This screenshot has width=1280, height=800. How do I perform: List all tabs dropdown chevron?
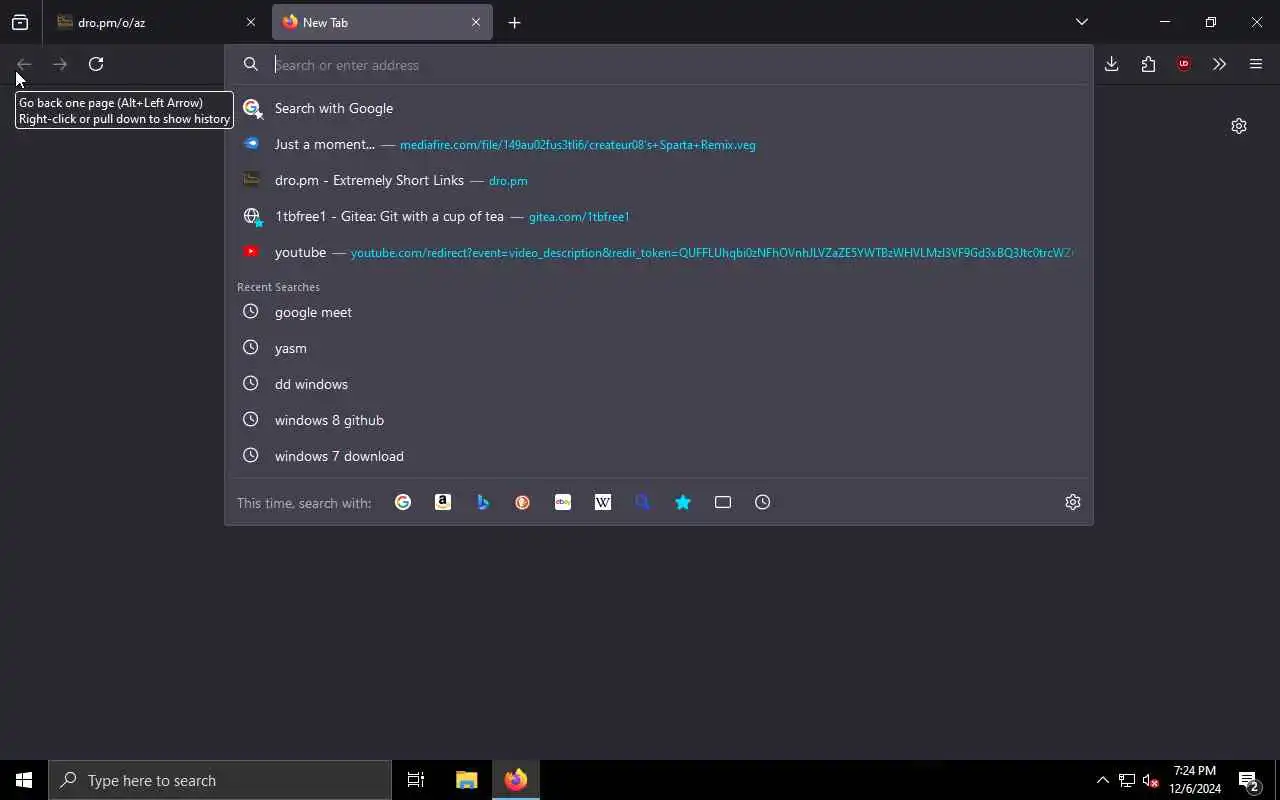click(1082, 22)
